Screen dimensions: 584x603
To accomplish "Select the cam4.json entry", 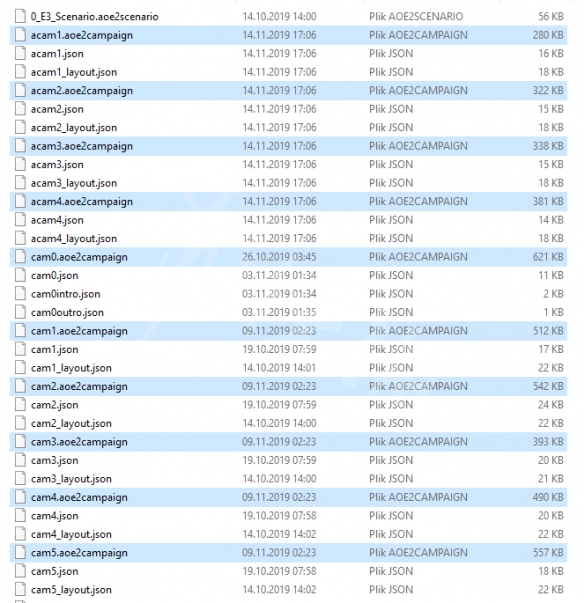I will 288,516.
